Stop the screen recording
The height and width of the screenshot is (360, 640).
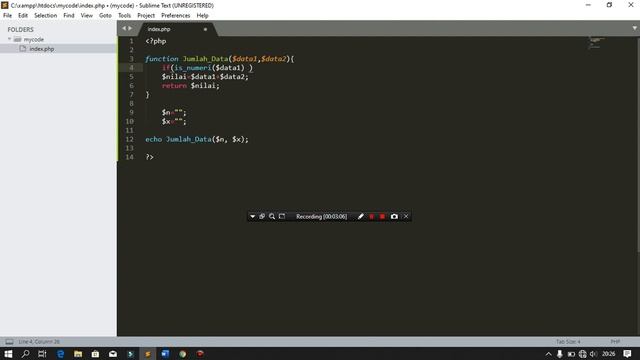tap(382, 216)
